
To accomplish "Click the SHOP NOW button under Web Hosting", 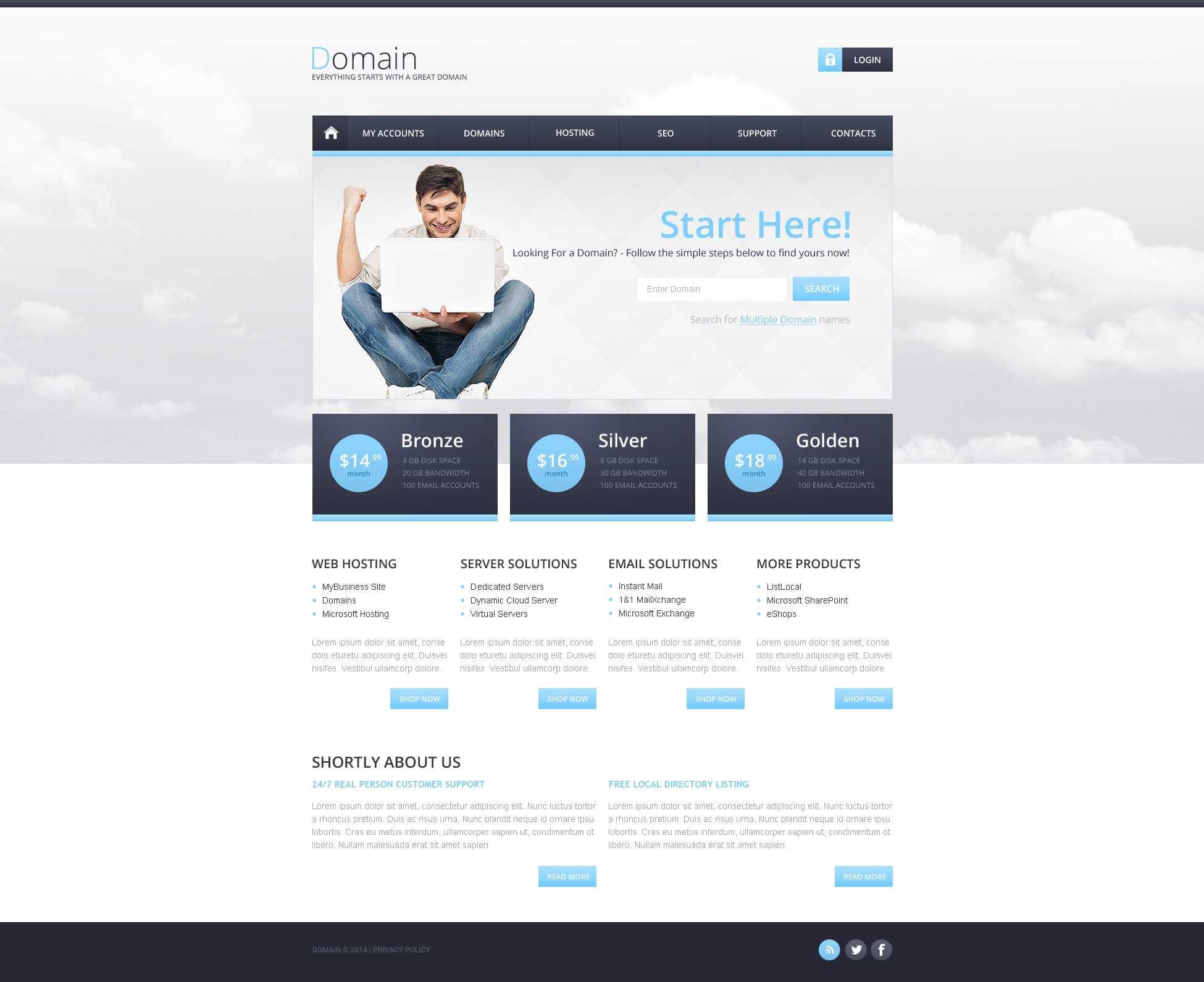I will click(418, 698).
